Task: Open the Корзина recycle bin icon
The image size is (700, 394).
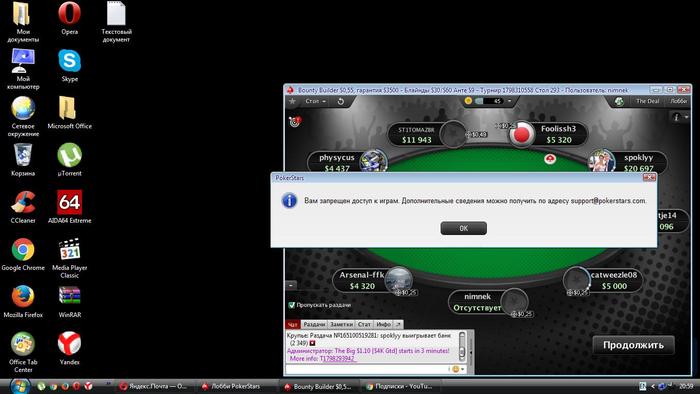Action: [23, 160]
